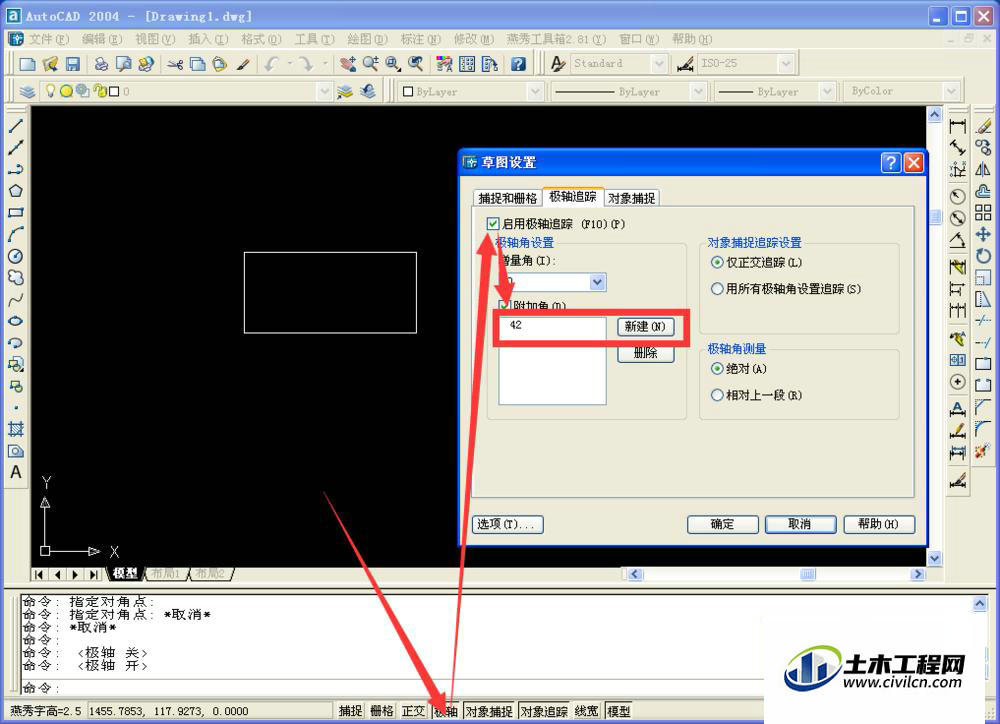This screenshot has width=1000, height=724.
Task: Select the 仅正交追踪 radio option
Action: [x=717, y=262]
